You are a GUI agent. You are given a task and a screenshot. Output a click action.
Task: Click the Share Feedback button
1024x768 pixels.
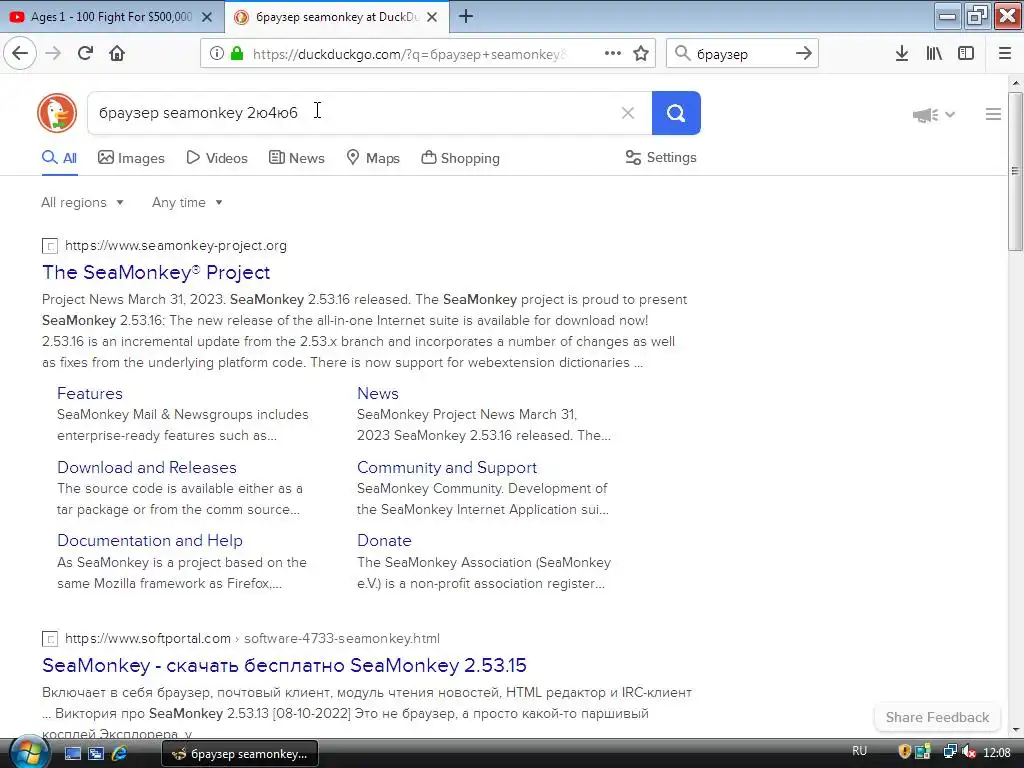pyautogui.click(x=937, y=717)
